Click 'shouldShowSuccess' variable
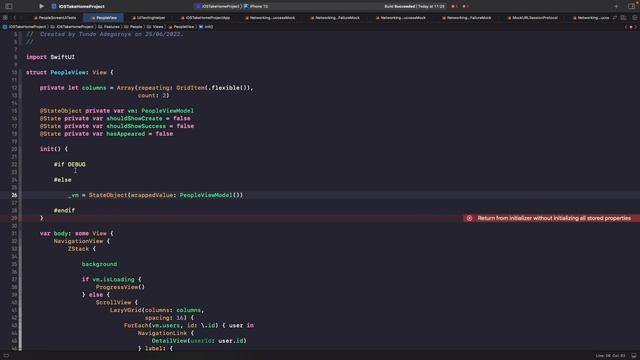This screenshot has height=360, width=640. [136, 126]
